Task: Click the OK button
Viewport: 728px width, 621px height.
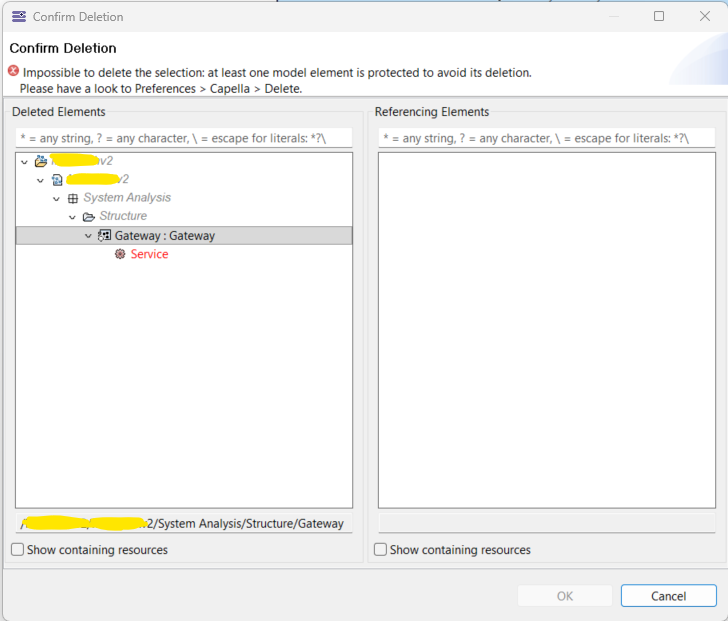Action: 564,596
